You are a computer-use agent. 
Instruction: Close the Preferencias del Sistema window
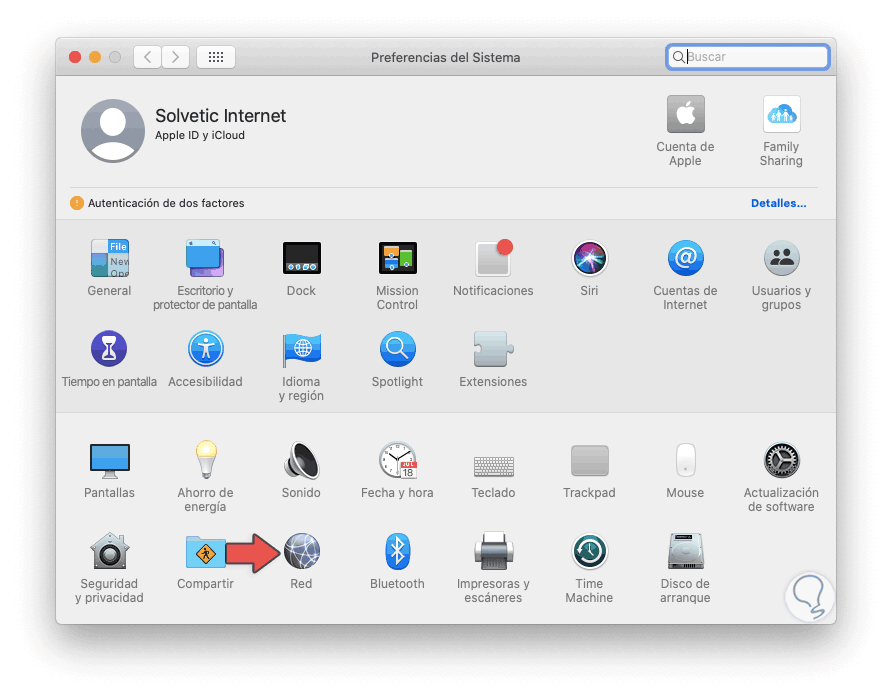coord(75,57)
